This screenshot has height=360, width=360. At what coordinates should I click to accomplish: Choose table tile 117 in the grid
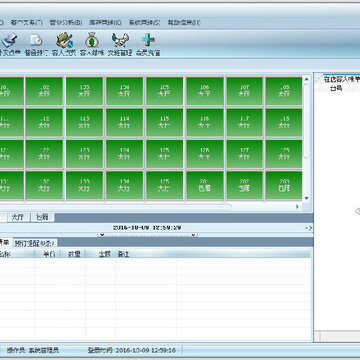[x=245, y=122]
